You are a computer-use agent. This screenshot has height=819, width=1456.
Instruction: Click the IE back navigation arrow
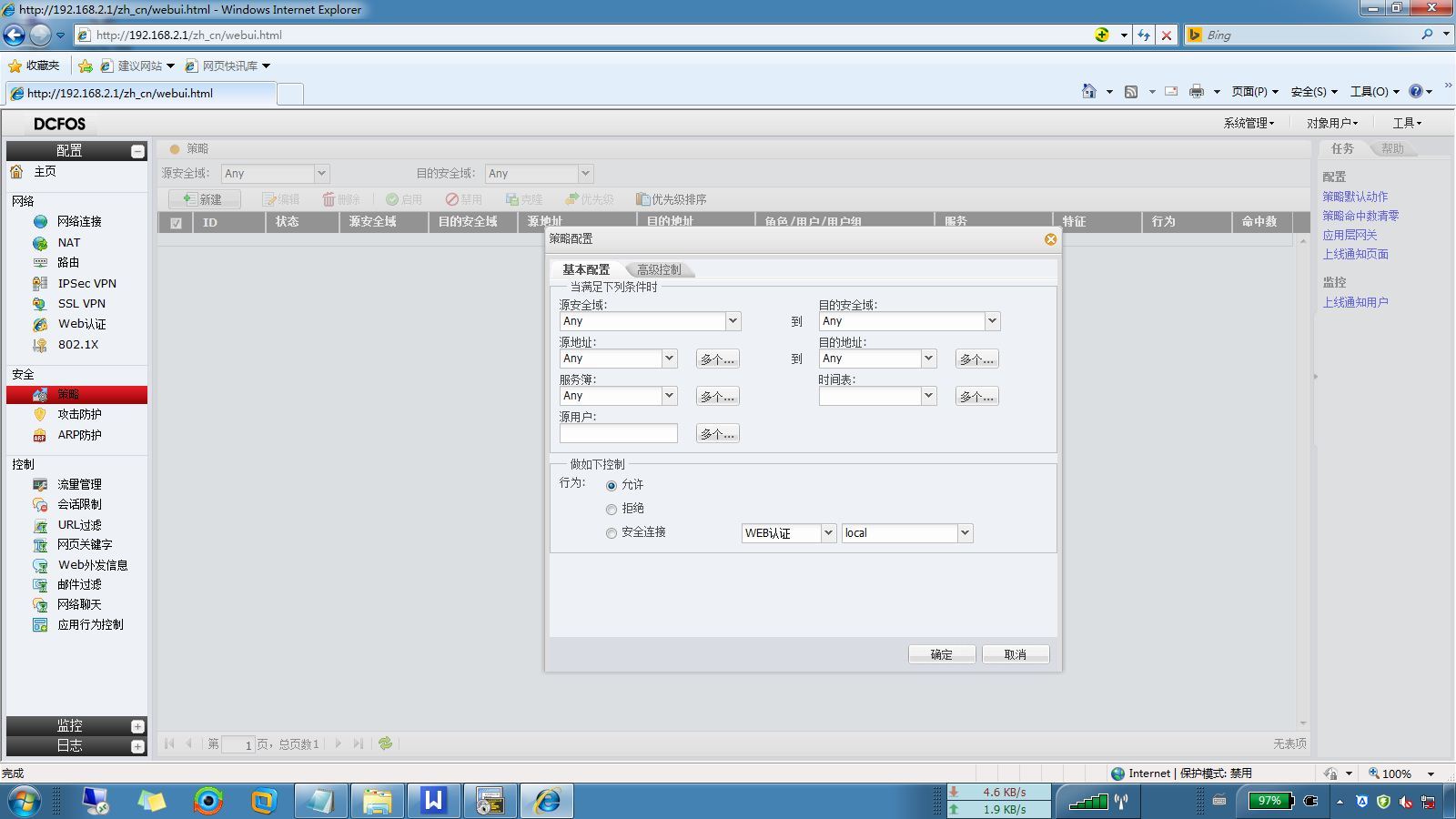[x=15, y=35]
